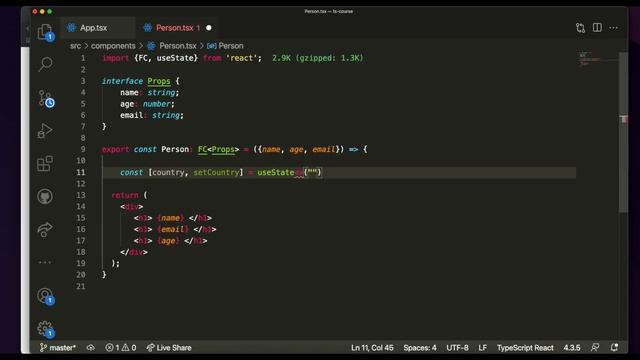Image resolution: width=640 pixels, height=360 pixels.
Task: Open the Person.tsx breadcrumb segment
Action: click(x=178, y=46)
